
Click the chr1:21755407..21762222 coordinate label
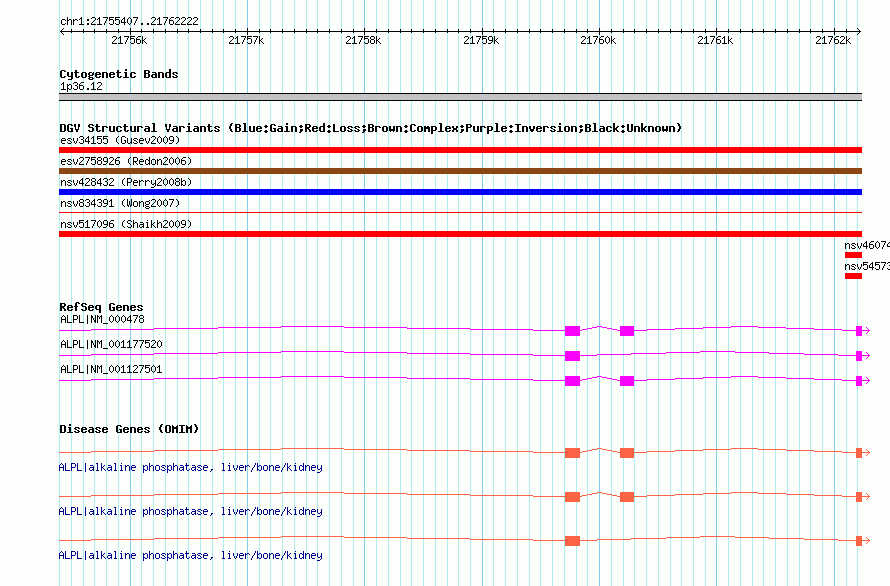pos(129,21)
